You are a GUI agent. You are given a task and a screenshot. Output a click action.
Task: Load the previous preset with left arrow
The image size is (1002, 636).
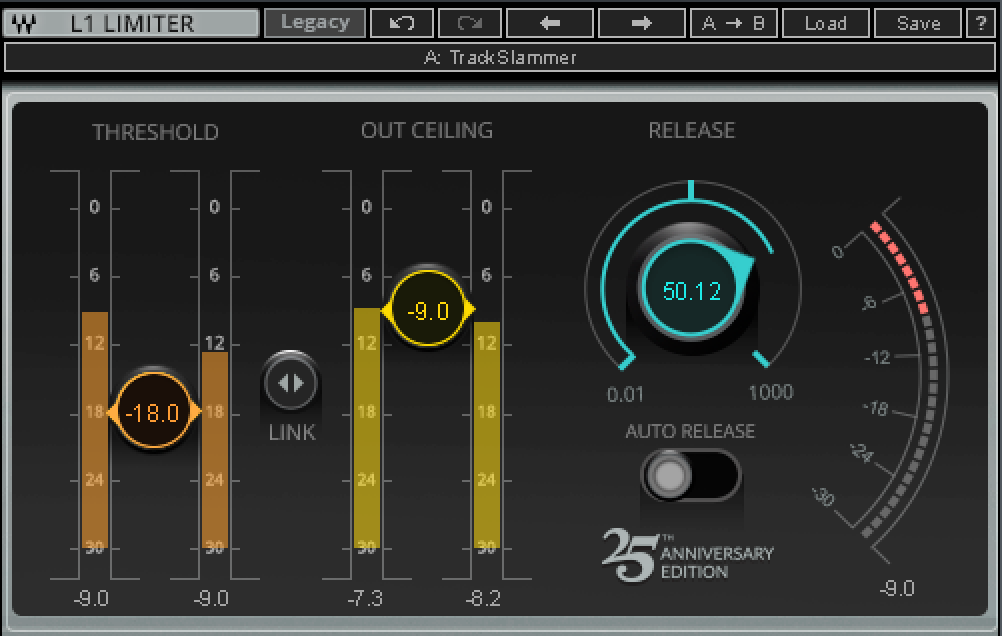pyautogui.click(x=550, y=23)
